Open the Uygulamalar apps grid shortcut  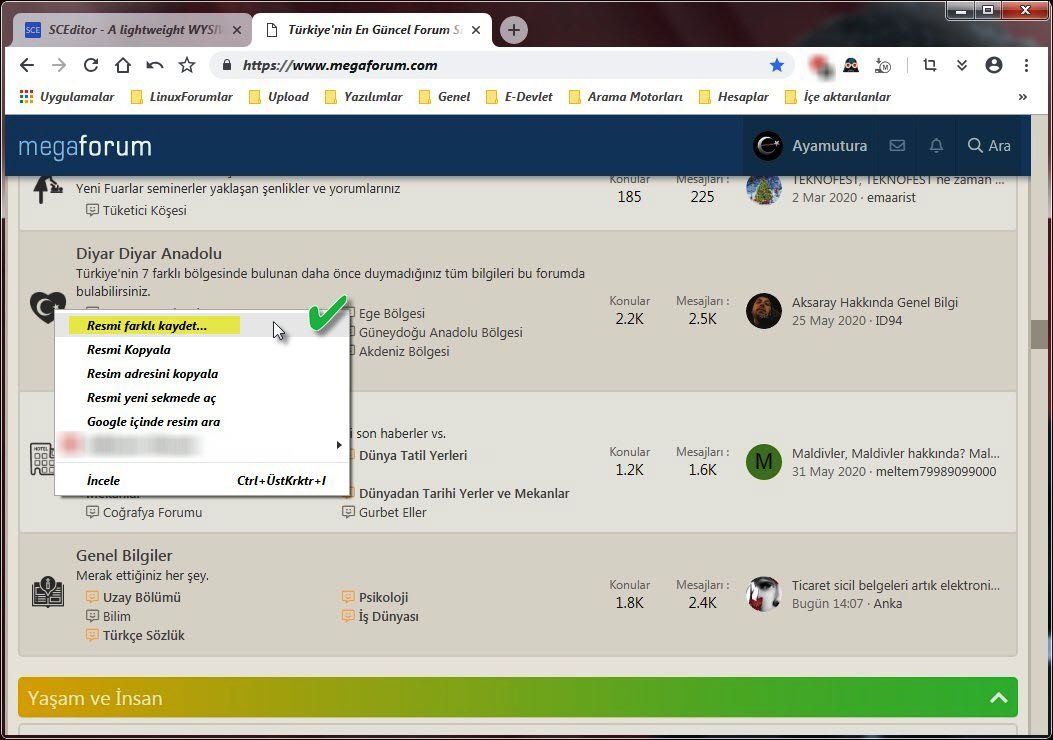pos(66,97)
